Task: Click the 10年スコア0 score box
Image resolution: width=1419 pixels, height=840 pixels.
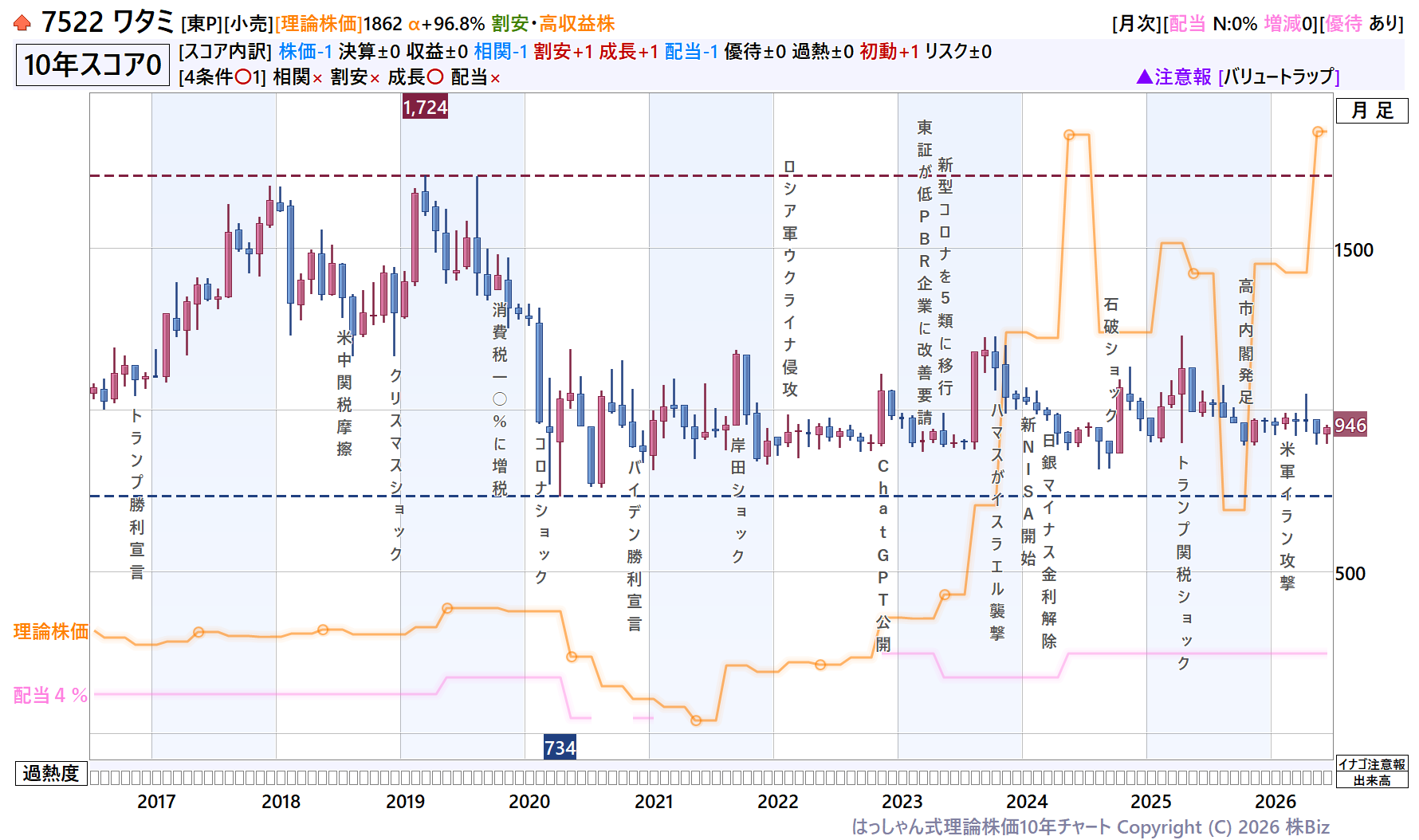Action: coord(92,65)
